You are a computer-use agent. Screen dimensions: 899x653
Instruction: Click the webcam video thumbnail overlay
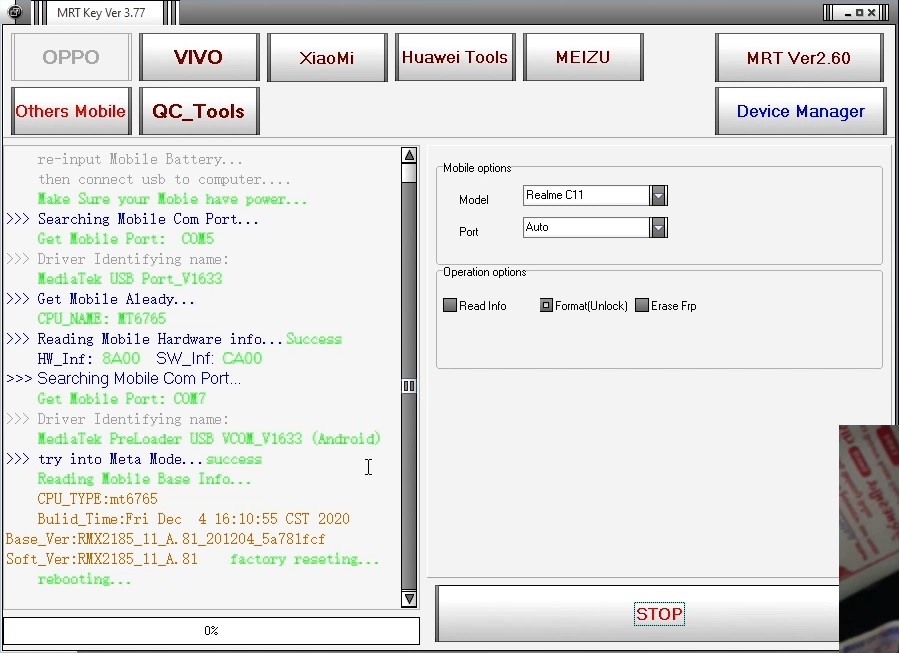pos(869,538)
